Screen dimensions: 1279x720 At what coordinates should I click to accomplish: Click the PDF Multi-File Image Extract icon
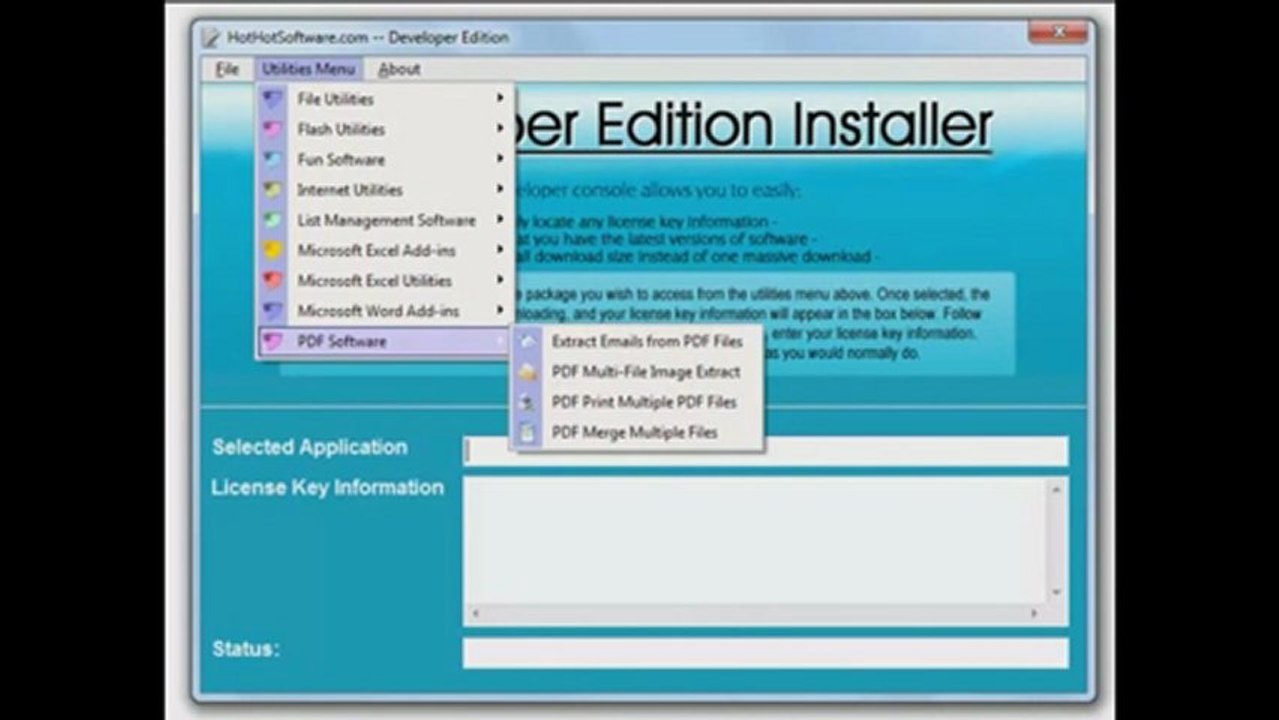click(x=528, y=372)
